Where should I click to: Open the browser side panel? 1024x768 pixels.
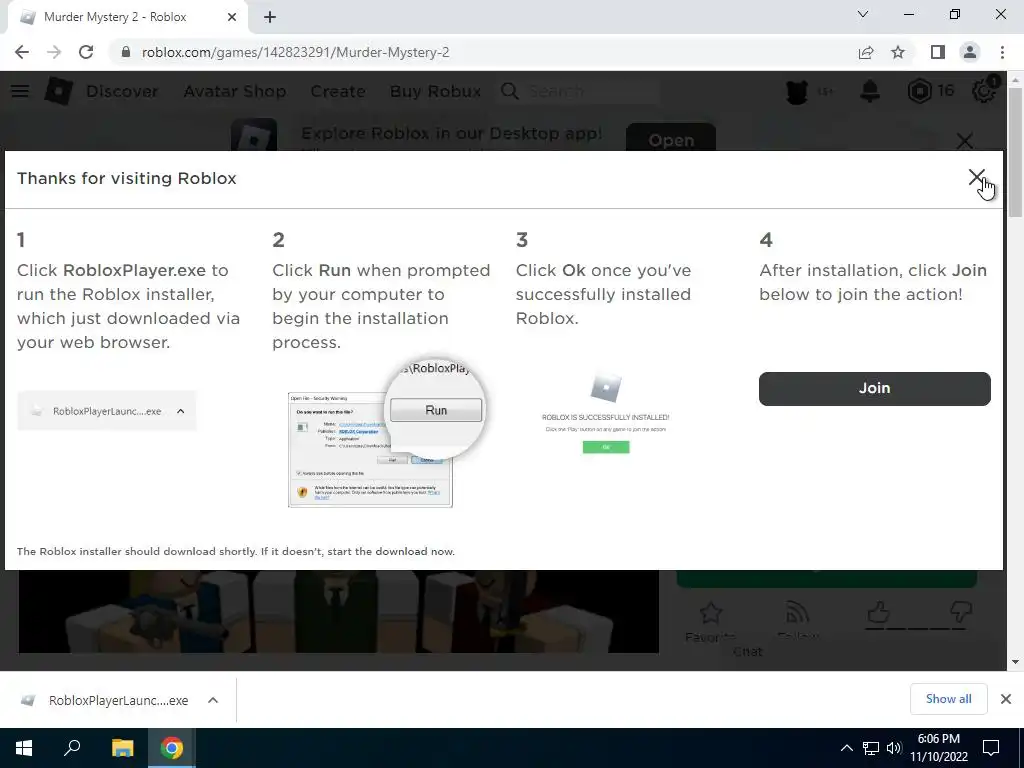coord(938,52)
